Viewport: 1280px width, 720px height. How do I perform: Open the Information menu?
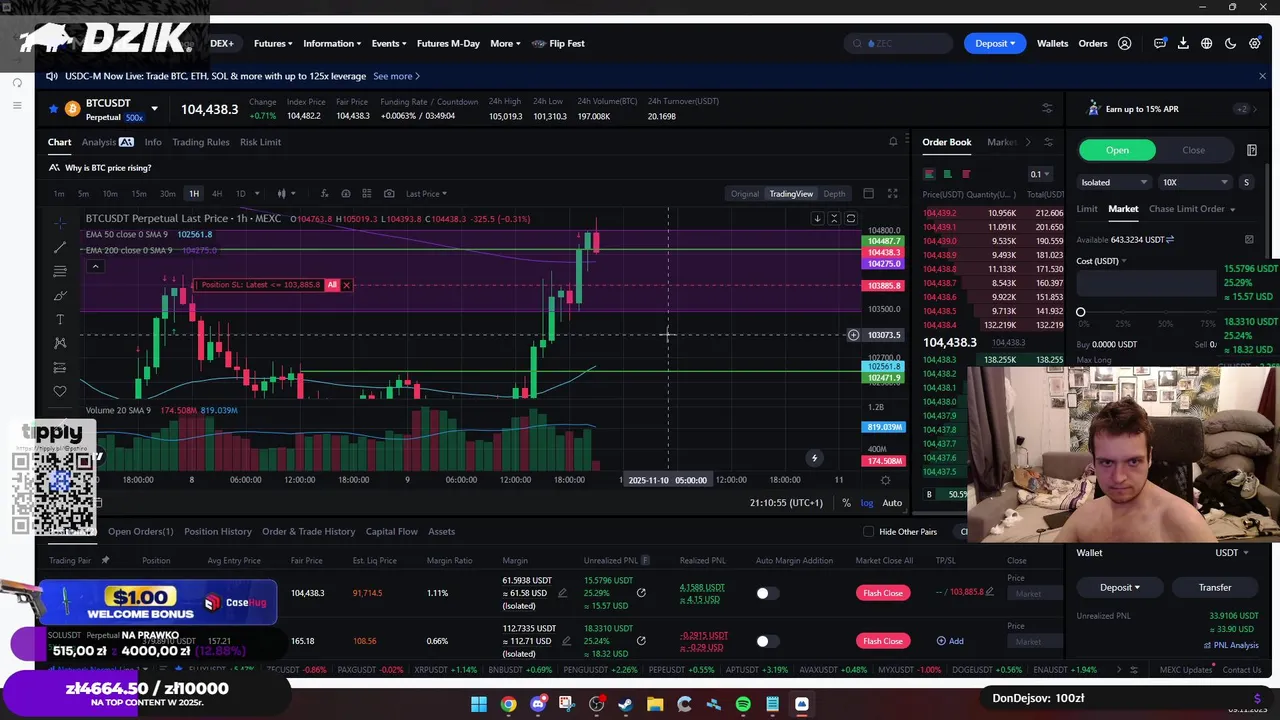332,43
